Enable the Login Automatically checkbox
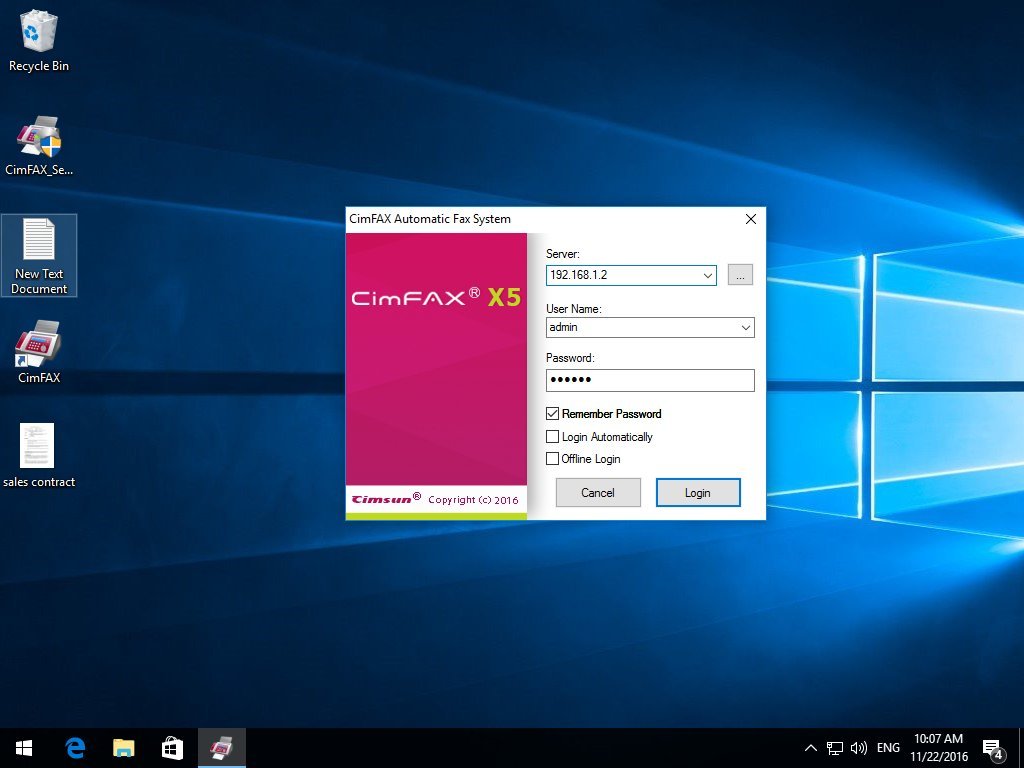This screenshot has width=1024, height=768. click(553, 437)
